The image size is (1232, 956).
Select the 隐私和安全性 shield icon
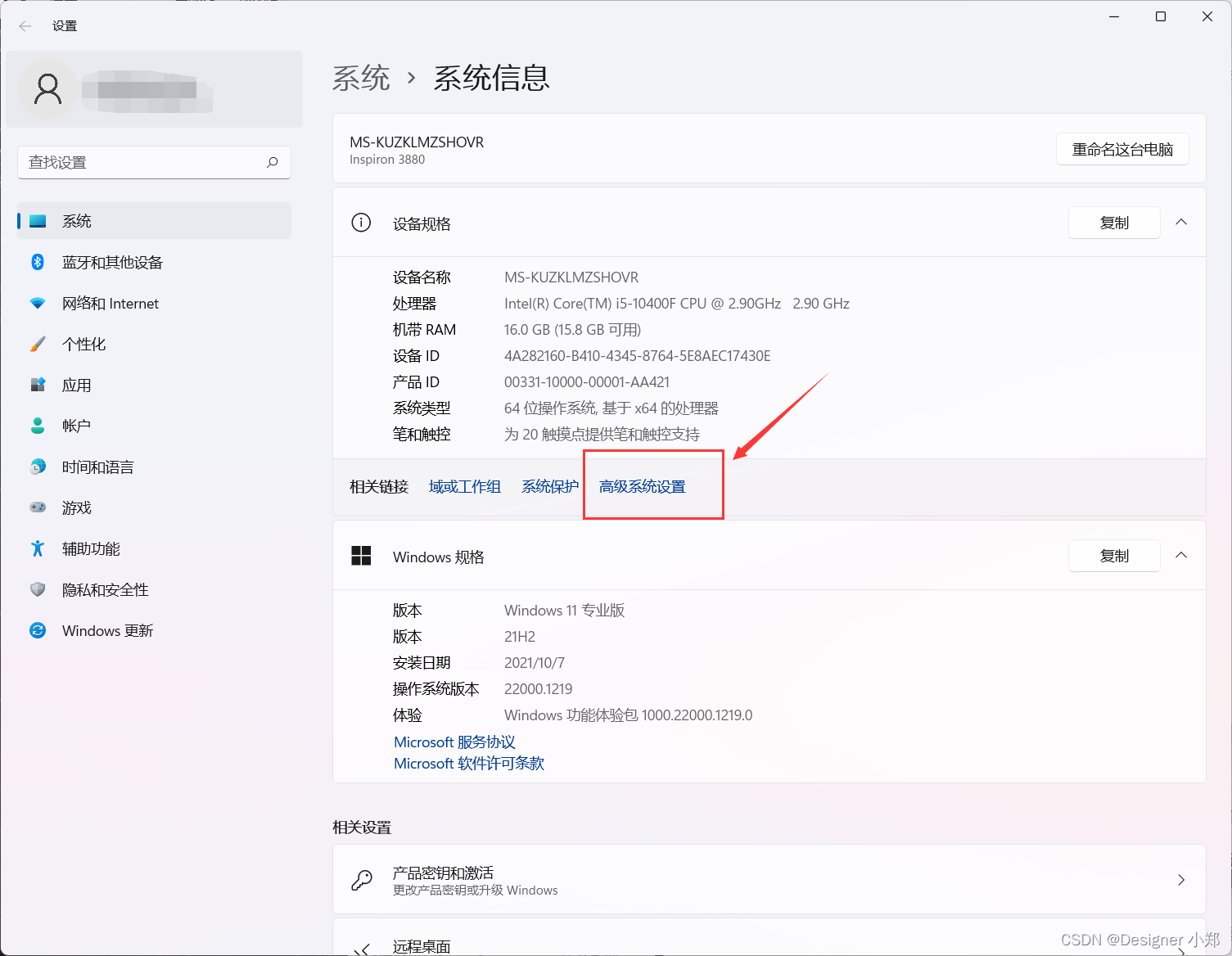[38, 589]
